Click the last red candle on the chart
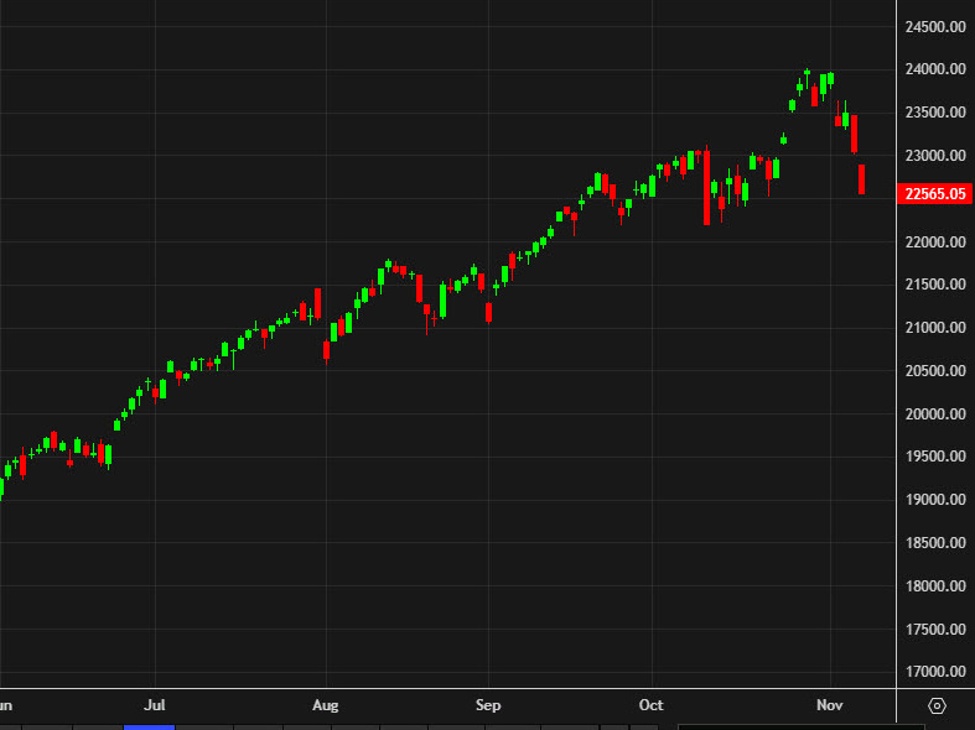 (862, 180)
